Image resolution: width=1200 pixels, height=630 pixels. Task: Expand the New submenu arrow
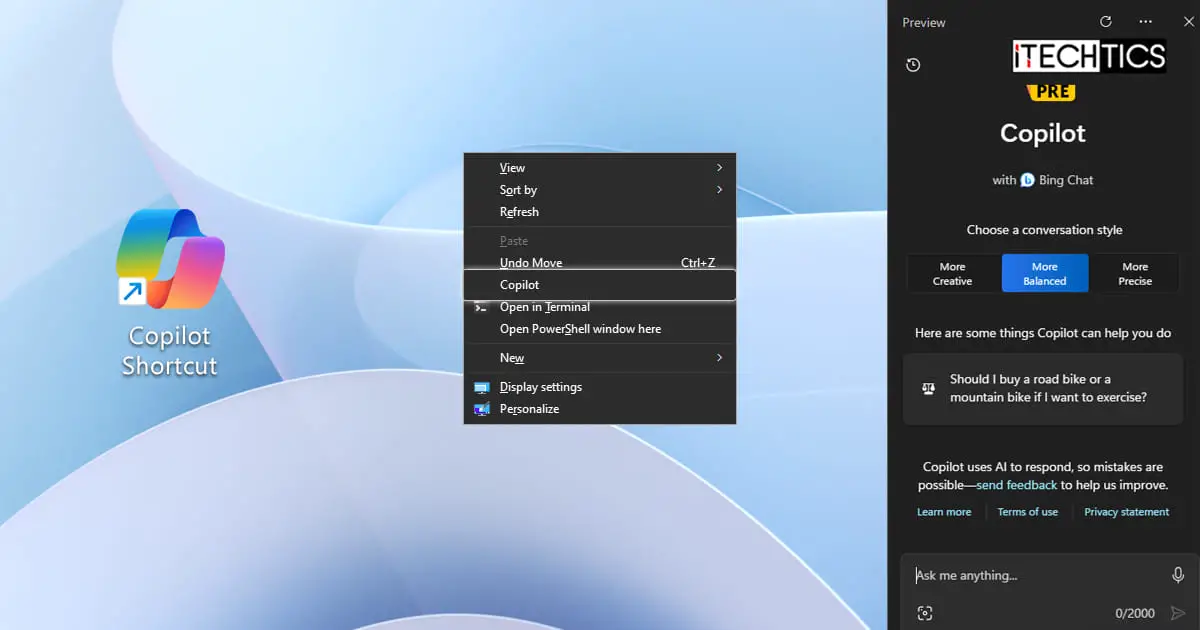click(720, 358)
